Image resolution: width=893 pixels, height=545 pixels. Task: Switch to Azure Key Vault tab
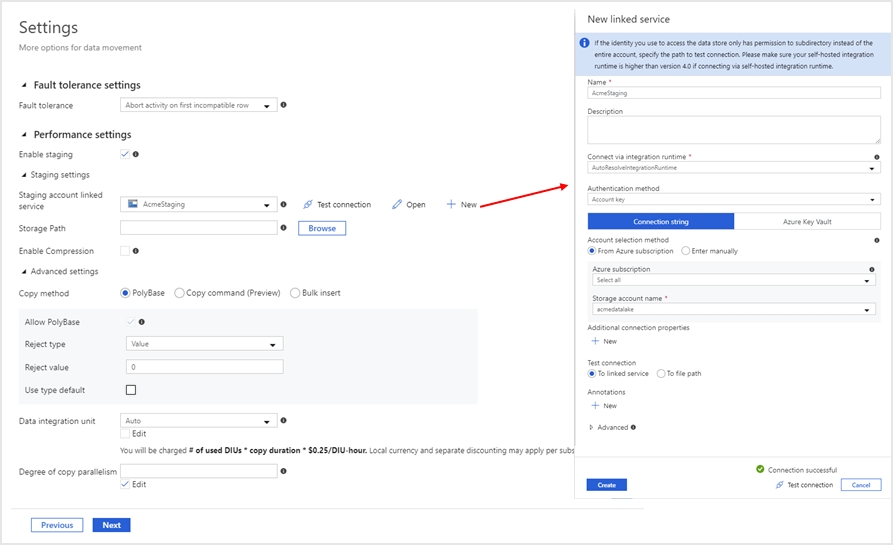(807, 222)
